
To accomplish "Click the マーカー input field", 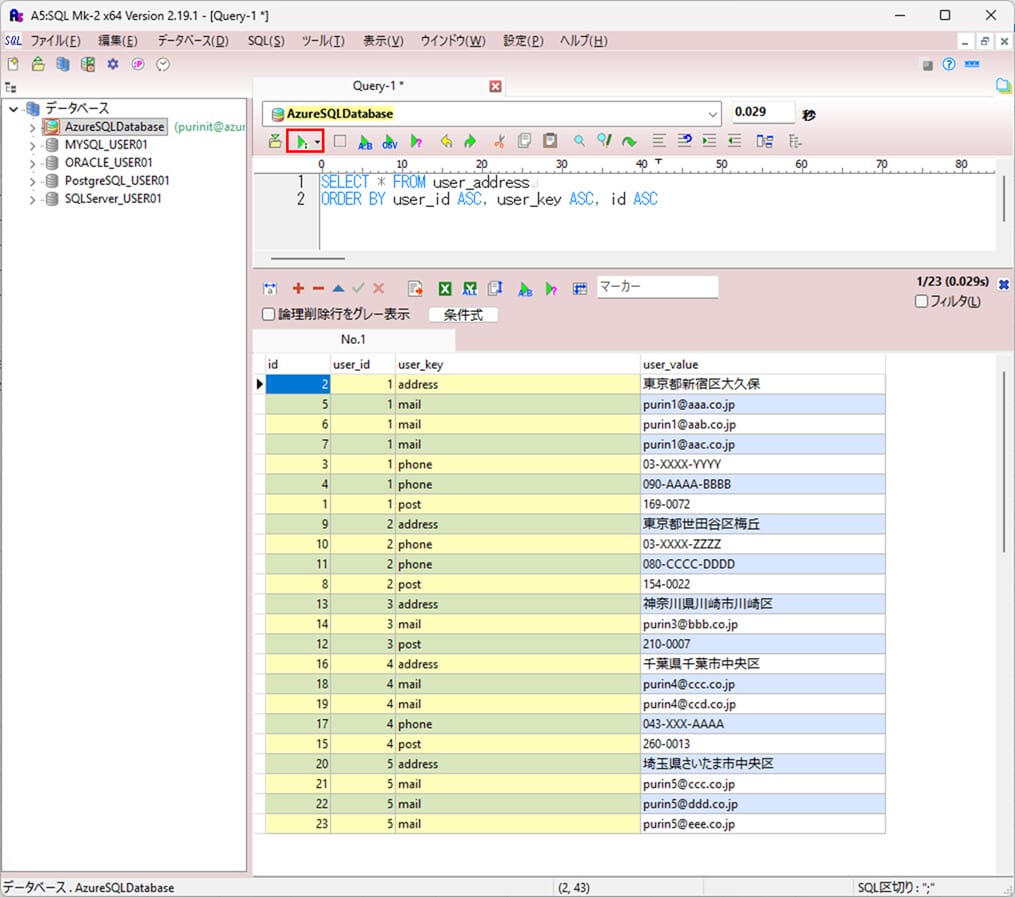I will (x=657, y=287).
